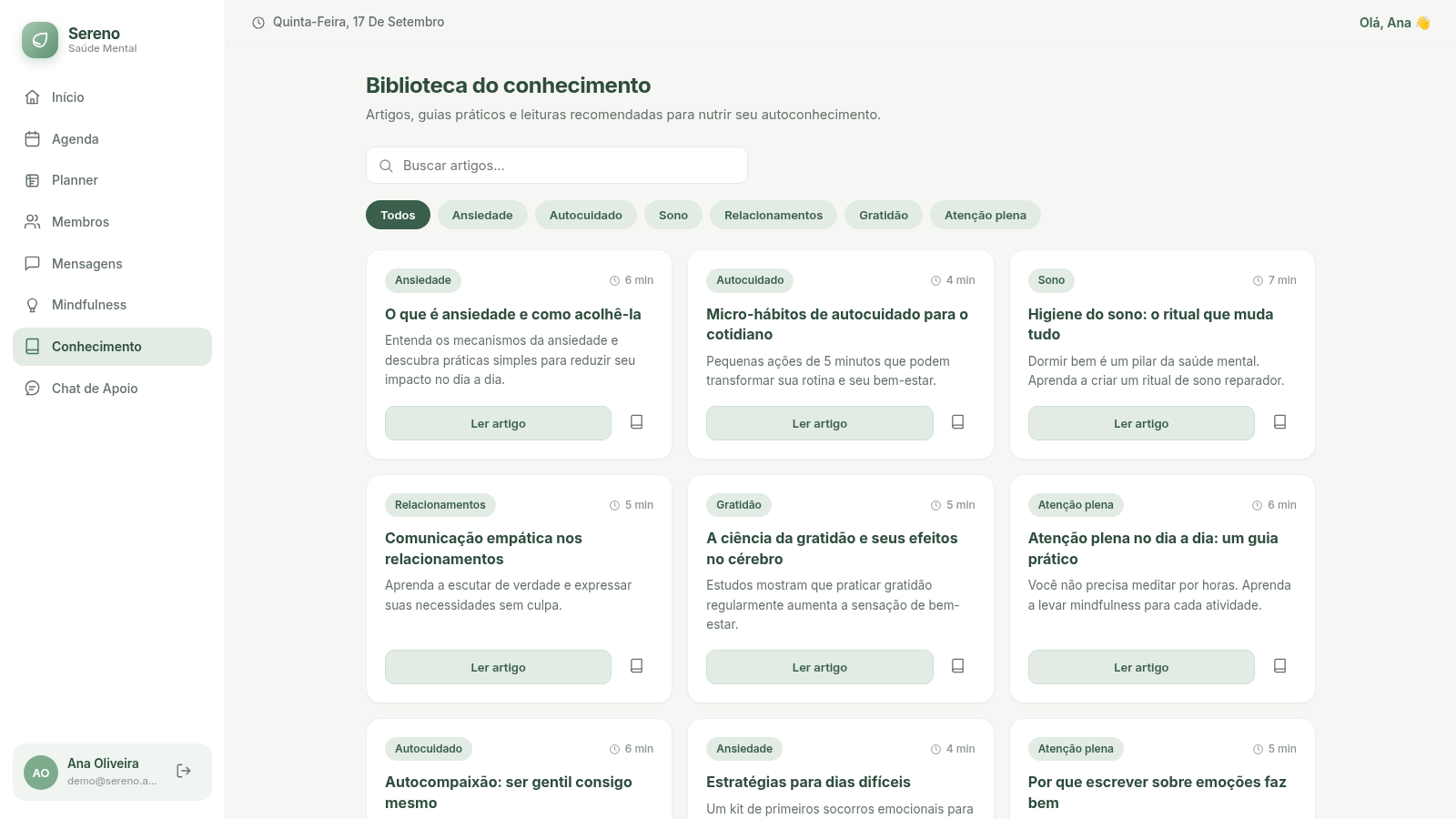Image resolution: width=1456 pixels, height=819 pixels.
Task: Click the Autocuidado tag on Autocompaixão card
Action: tap(429, 749)
